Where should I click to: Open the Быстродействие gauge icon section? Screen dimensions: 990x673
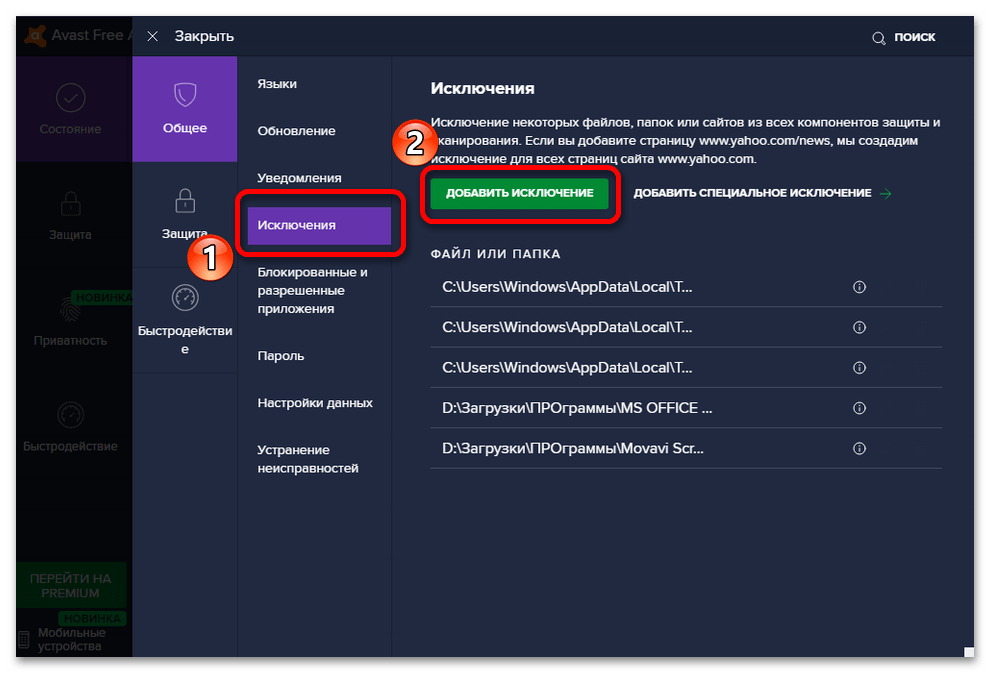click(185, 297)
